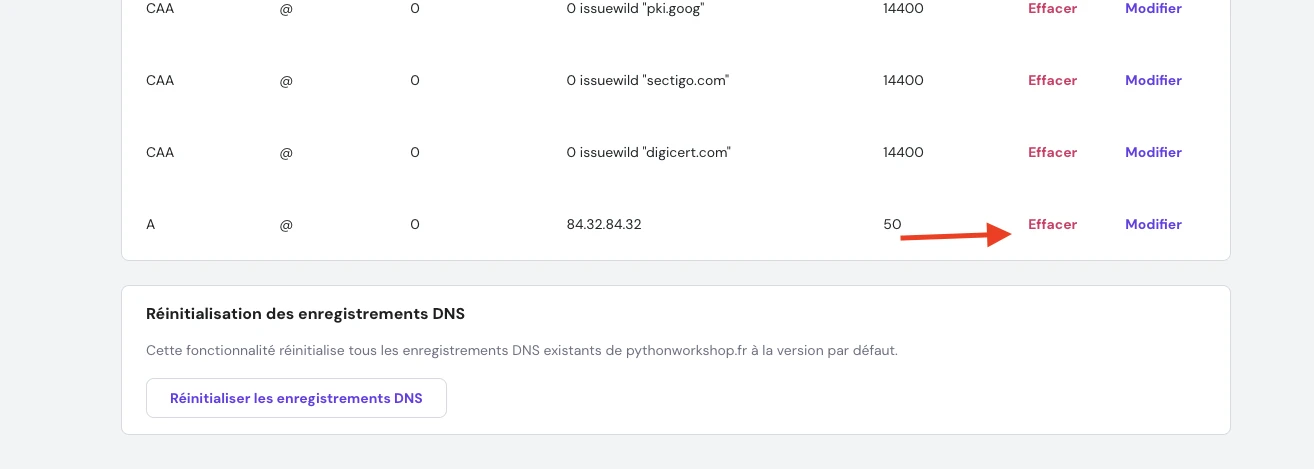Click the A record type label

151,224
